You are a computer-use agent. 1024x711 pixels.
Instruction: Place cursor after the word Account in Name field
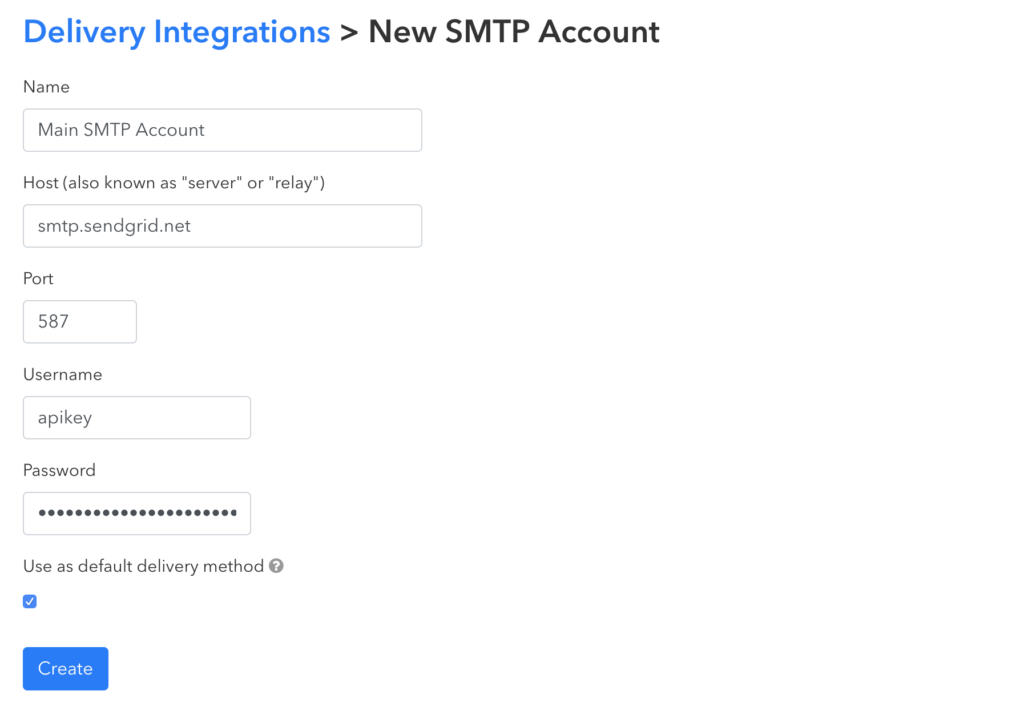(x=206, y=130)
